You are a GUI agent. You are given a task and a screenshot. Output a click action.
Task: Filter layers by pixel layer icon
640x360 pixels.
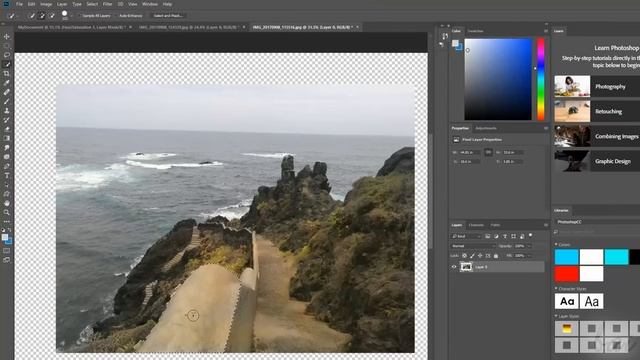[487, 236]
